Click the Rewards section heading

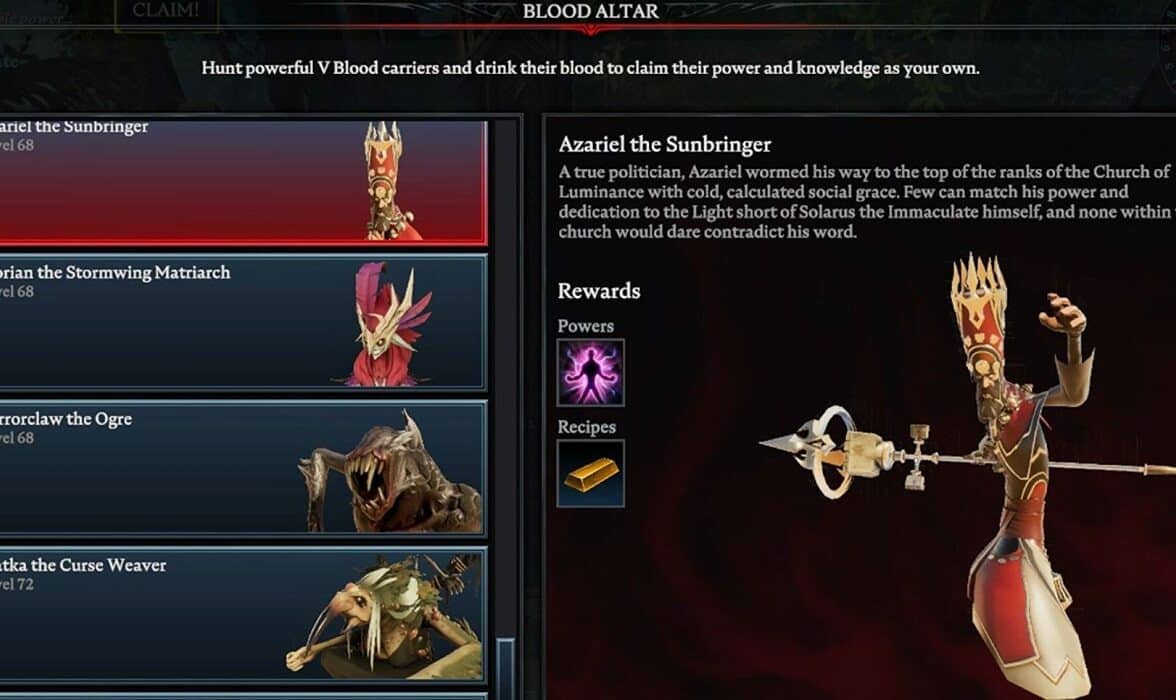click(x=598, y=291)
